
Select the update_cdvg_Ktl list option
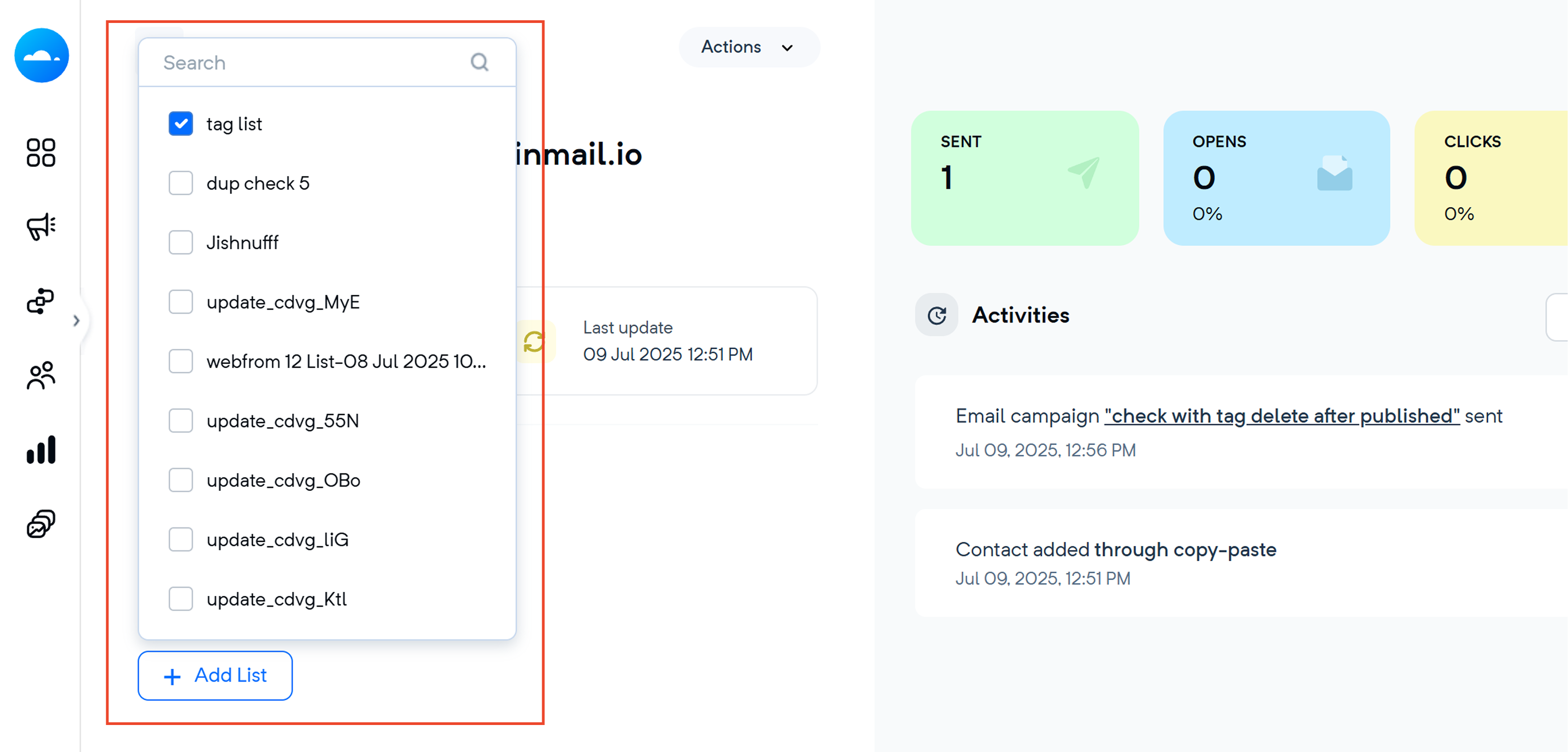click(328, 599)
